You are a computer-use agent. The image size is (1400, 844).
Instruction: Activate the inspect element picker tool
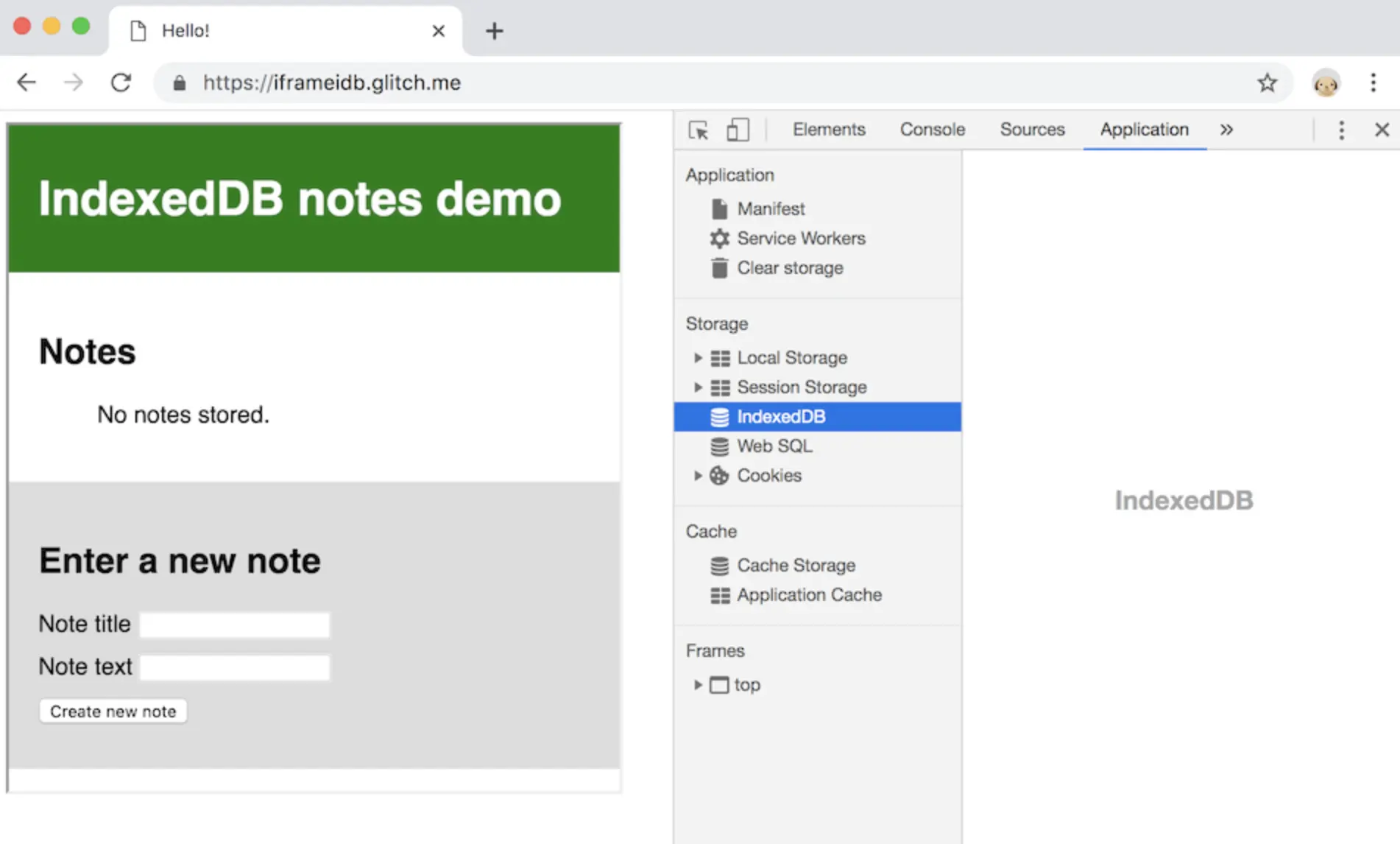coord(699,130)
